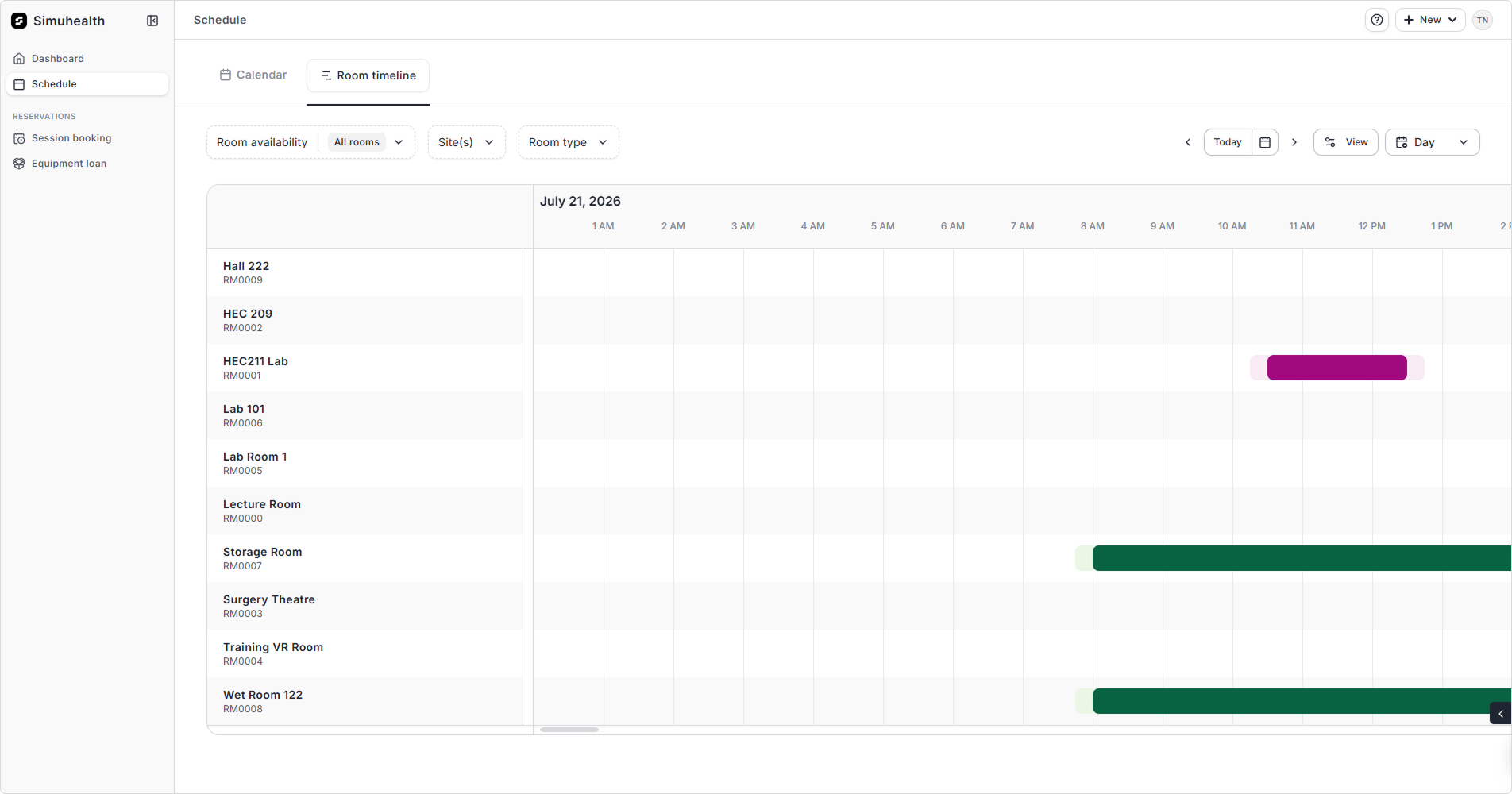The width and height of the screenshot is (1512, 794).
Task: Switch to the Calendar tab
Action: [x=253, y=75]
